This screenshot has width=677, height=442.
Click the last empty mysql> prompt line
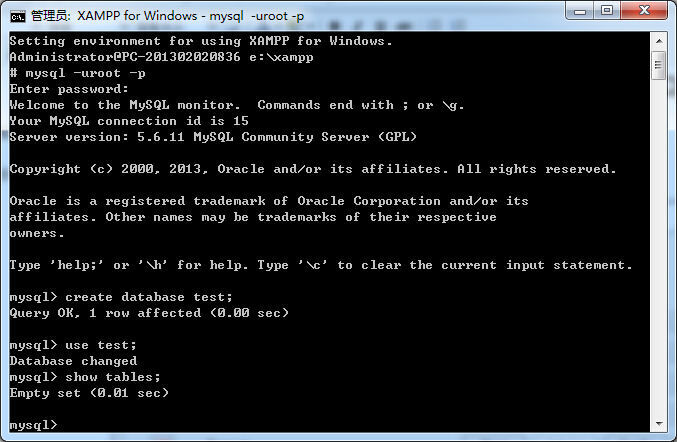34,425
